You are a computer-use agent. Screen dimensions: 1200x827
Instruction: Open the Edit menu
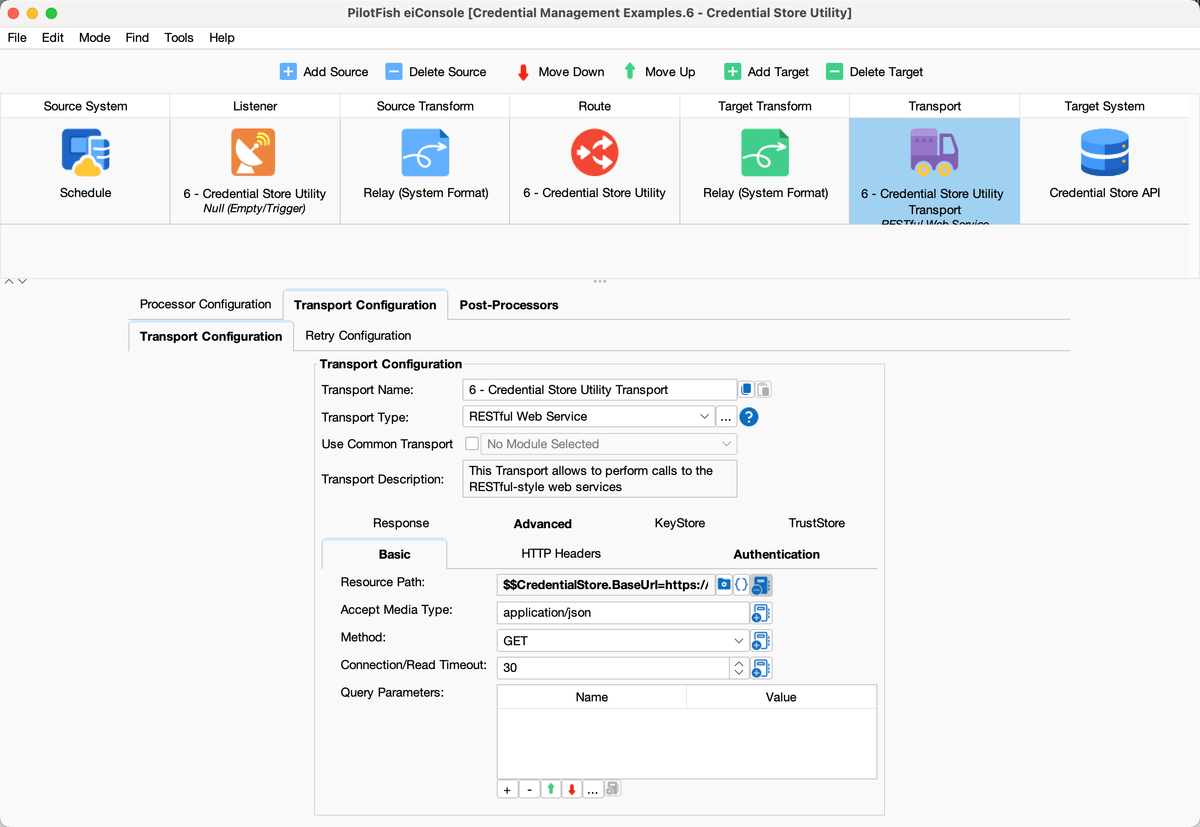click(x=53, y=38)
